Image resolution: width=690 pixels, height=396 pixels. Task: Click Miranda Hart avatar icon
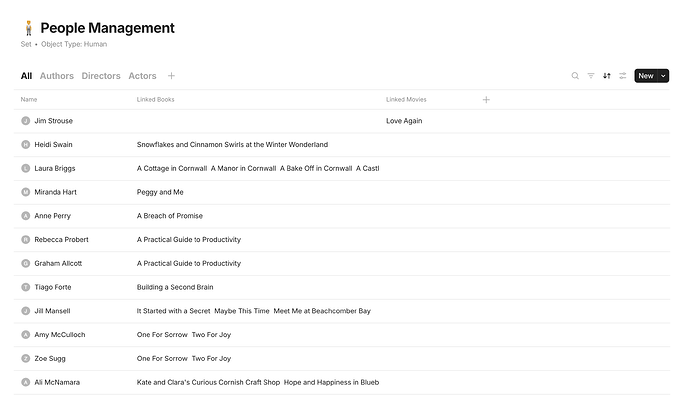coord(26,192)
